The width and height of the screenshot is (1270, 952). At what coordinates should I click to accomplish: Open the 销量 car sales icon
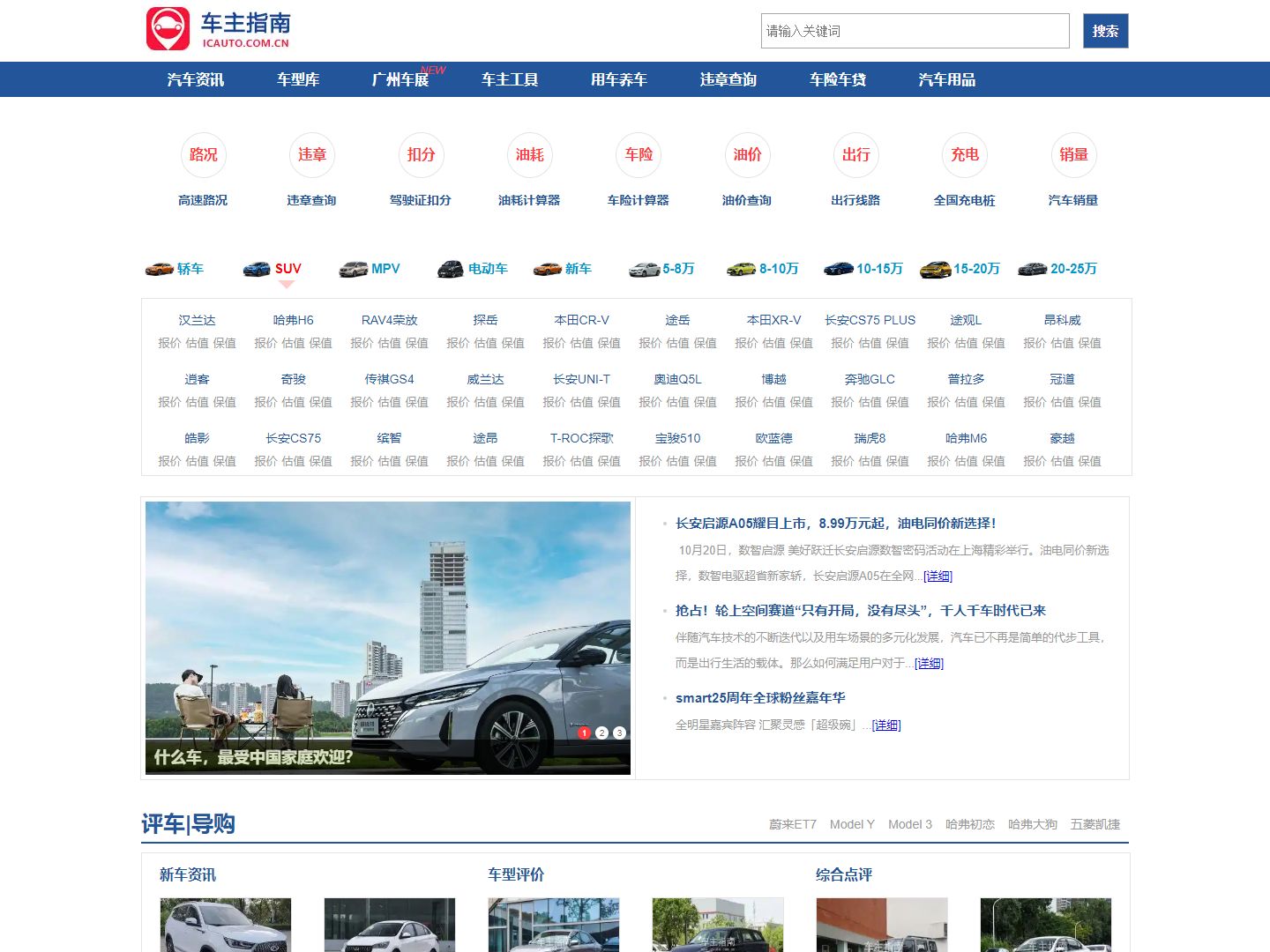[1073, 155]
